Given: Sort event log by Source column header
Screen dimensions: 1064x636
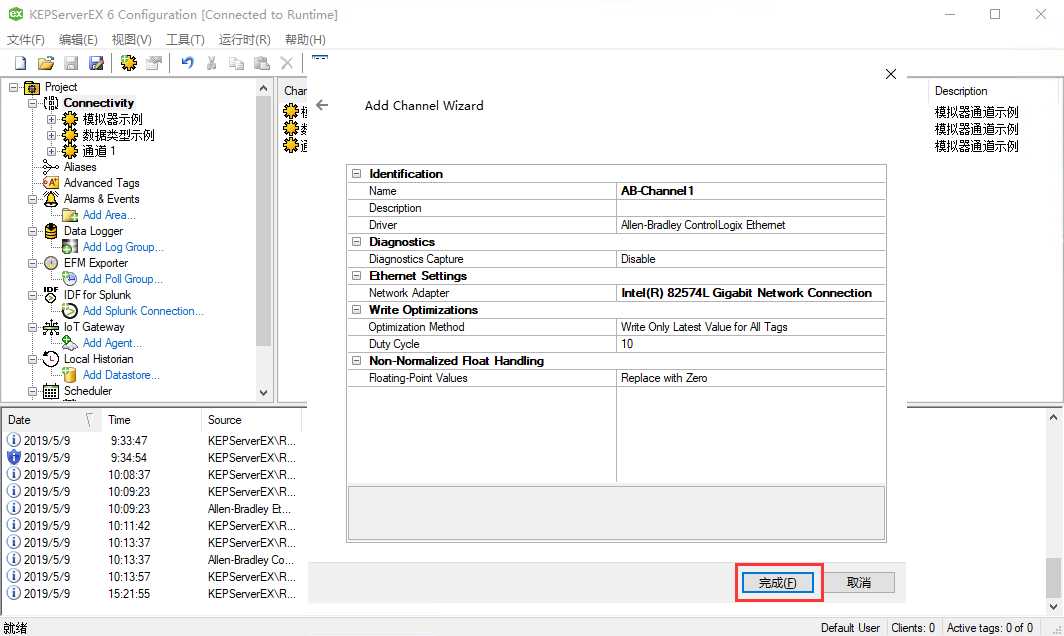Looking at the screenshot, I should click(x=251, y=420).
